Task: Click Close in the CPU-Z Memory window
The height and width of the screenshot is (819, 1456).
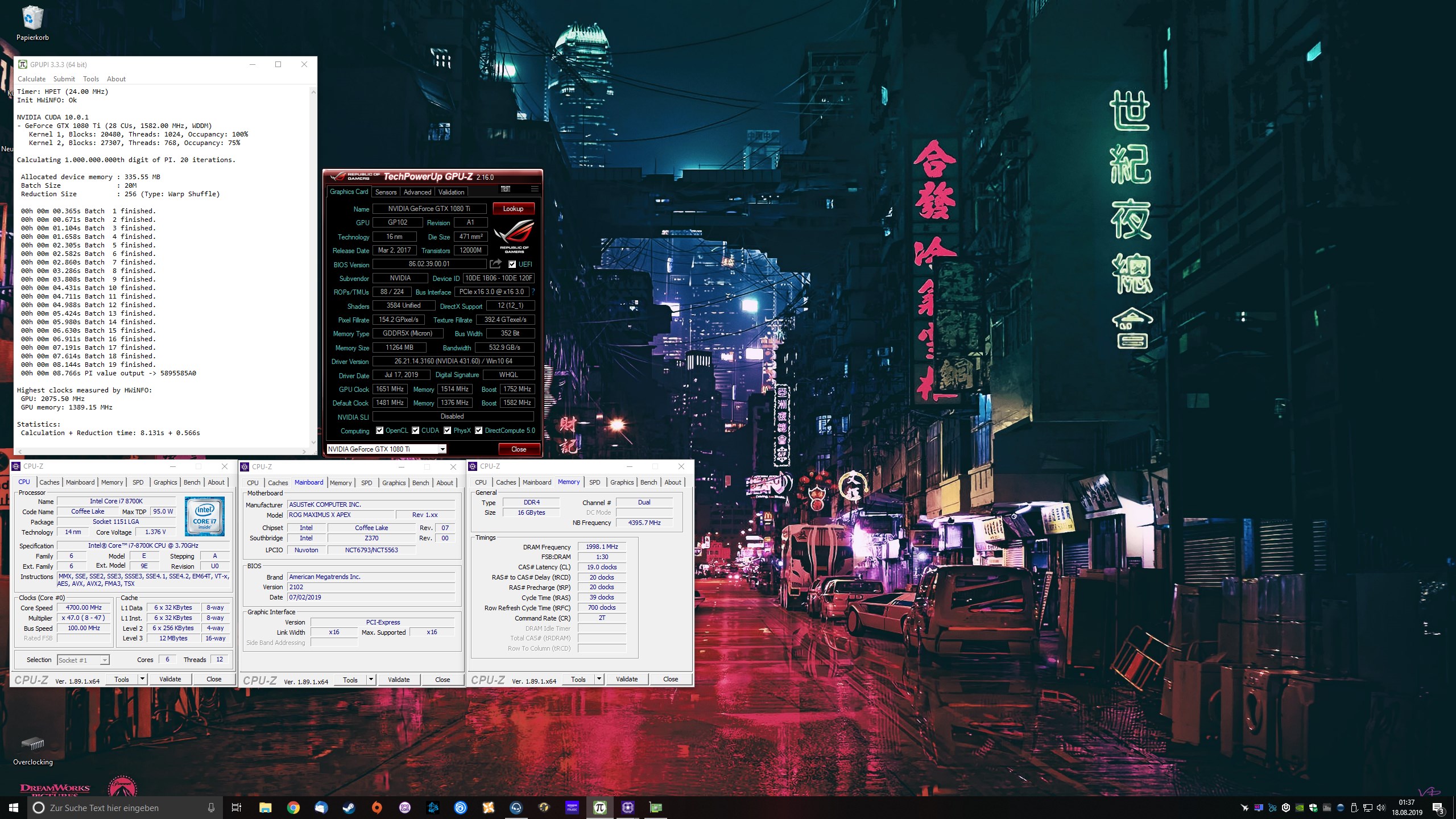Action: [x=671, y=679]
